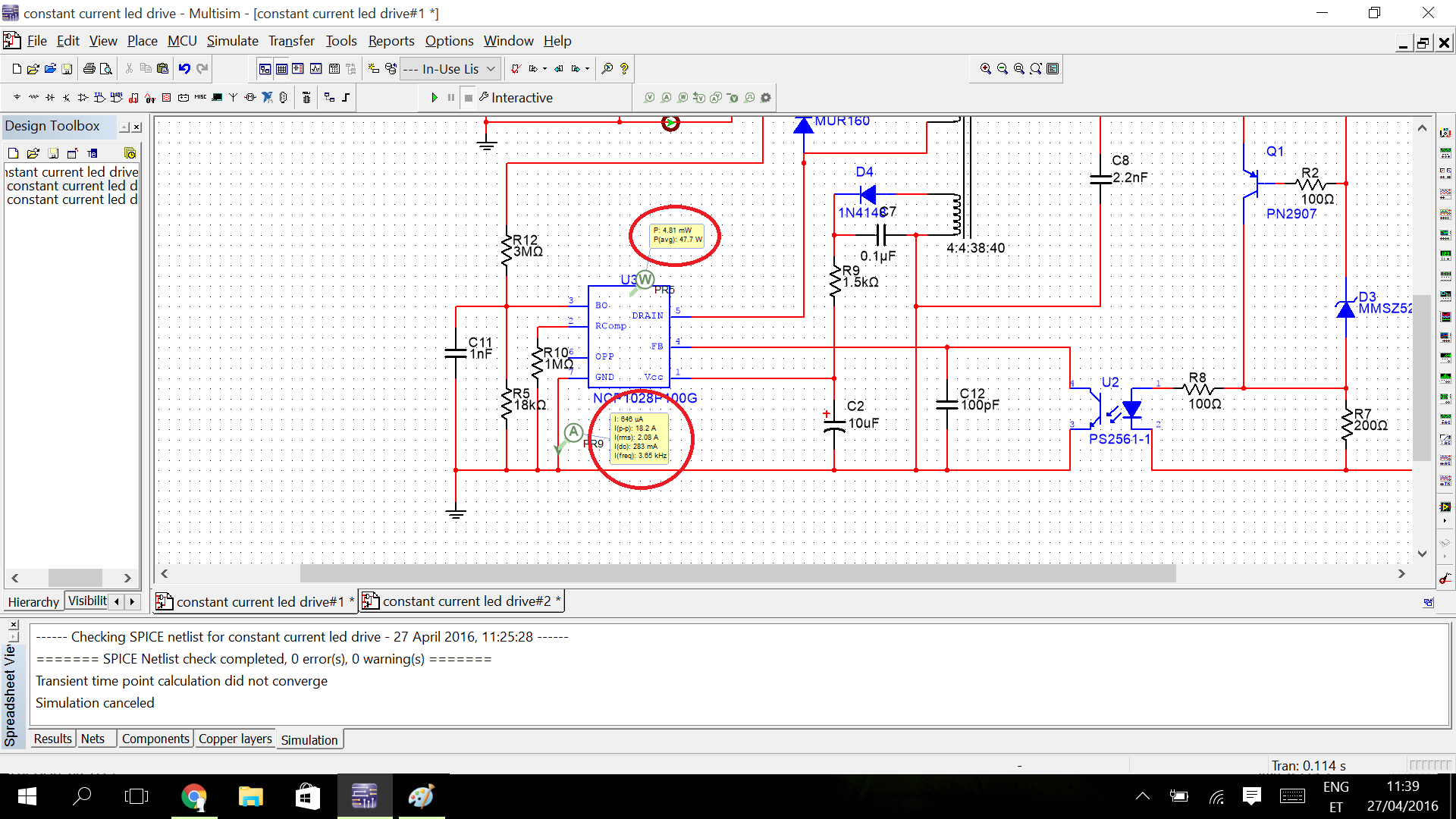Open Interactive analysis settings
This screenshot has height=819, width=1456.
[x=516, y=98]
